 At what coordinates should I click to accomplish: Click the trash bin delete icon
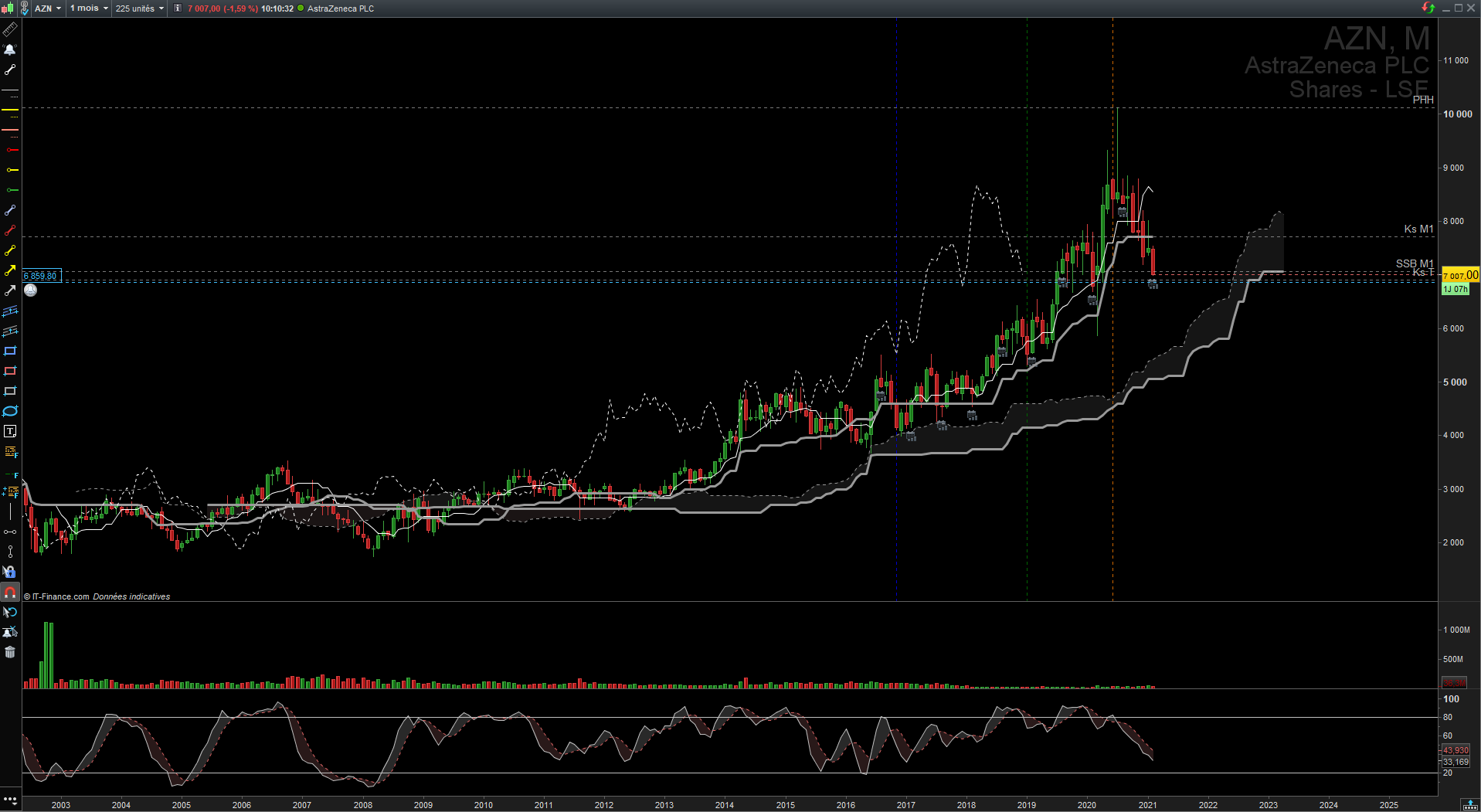[x=10, y=652]
